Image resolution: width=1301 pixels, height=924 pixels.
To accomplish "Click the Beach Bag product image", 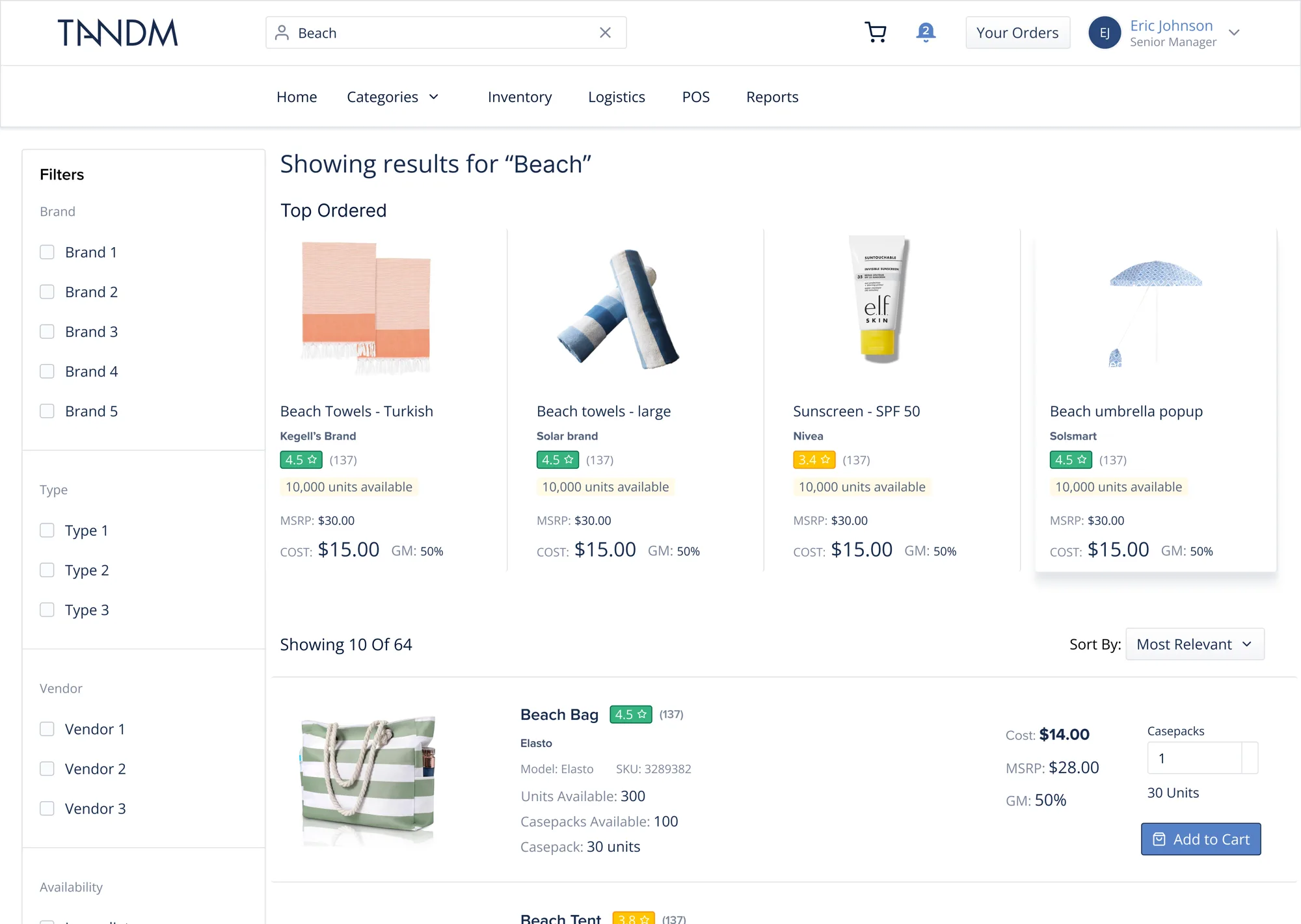I will 368,780.
